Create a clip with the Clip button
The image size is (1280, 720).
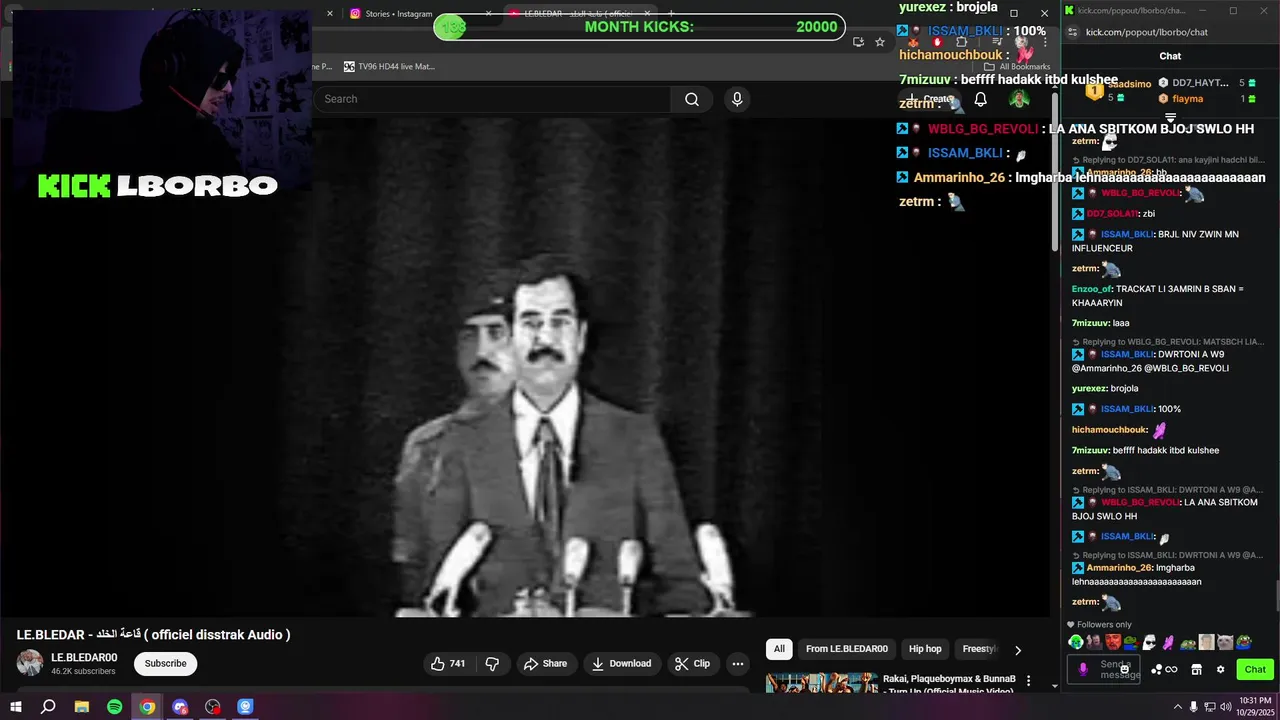click(x=692, y=663)
